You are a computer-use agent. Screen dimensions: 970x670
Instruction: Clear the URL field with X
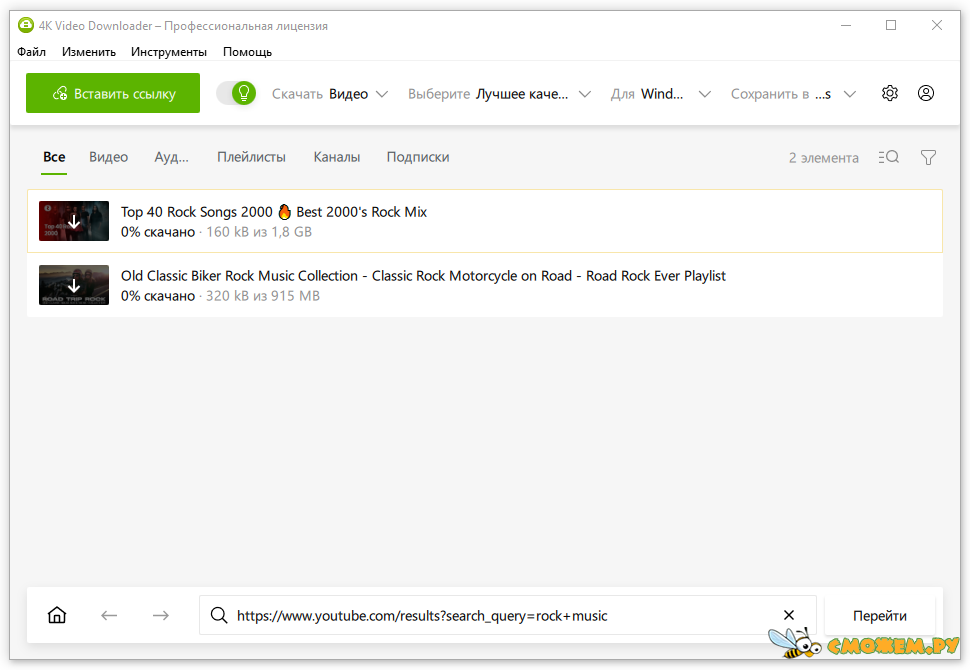click(789, 615)
